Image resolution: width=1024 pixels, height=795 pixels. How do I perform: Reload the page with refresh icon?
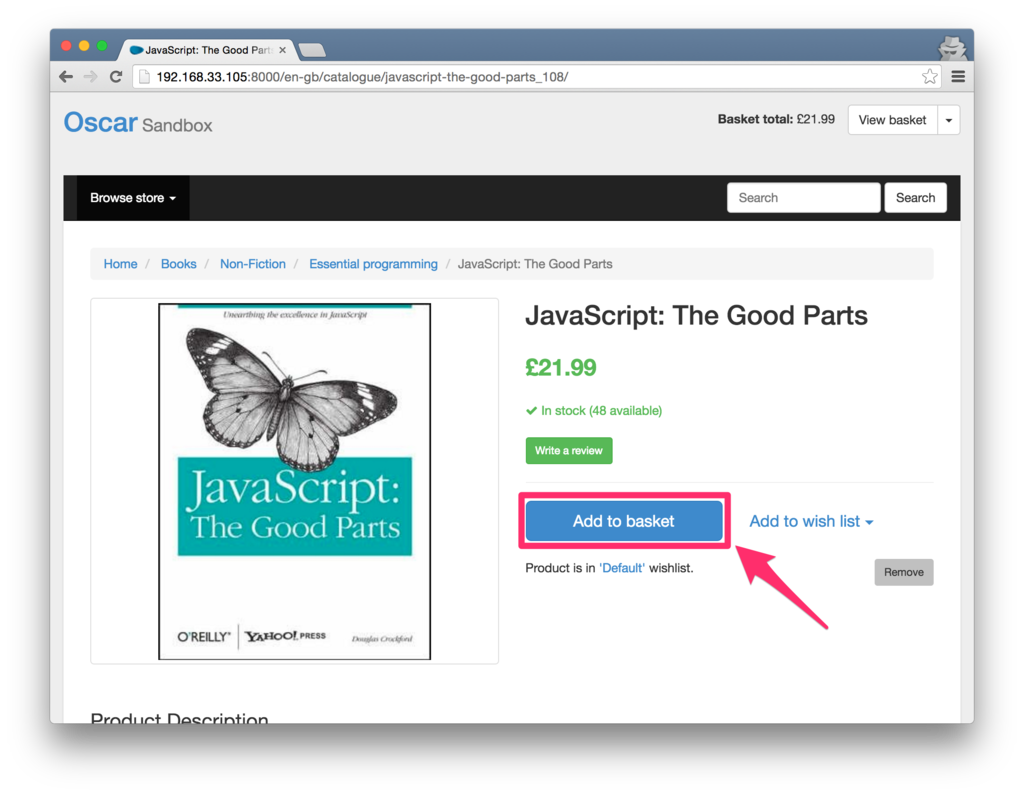tap(116, 76)
